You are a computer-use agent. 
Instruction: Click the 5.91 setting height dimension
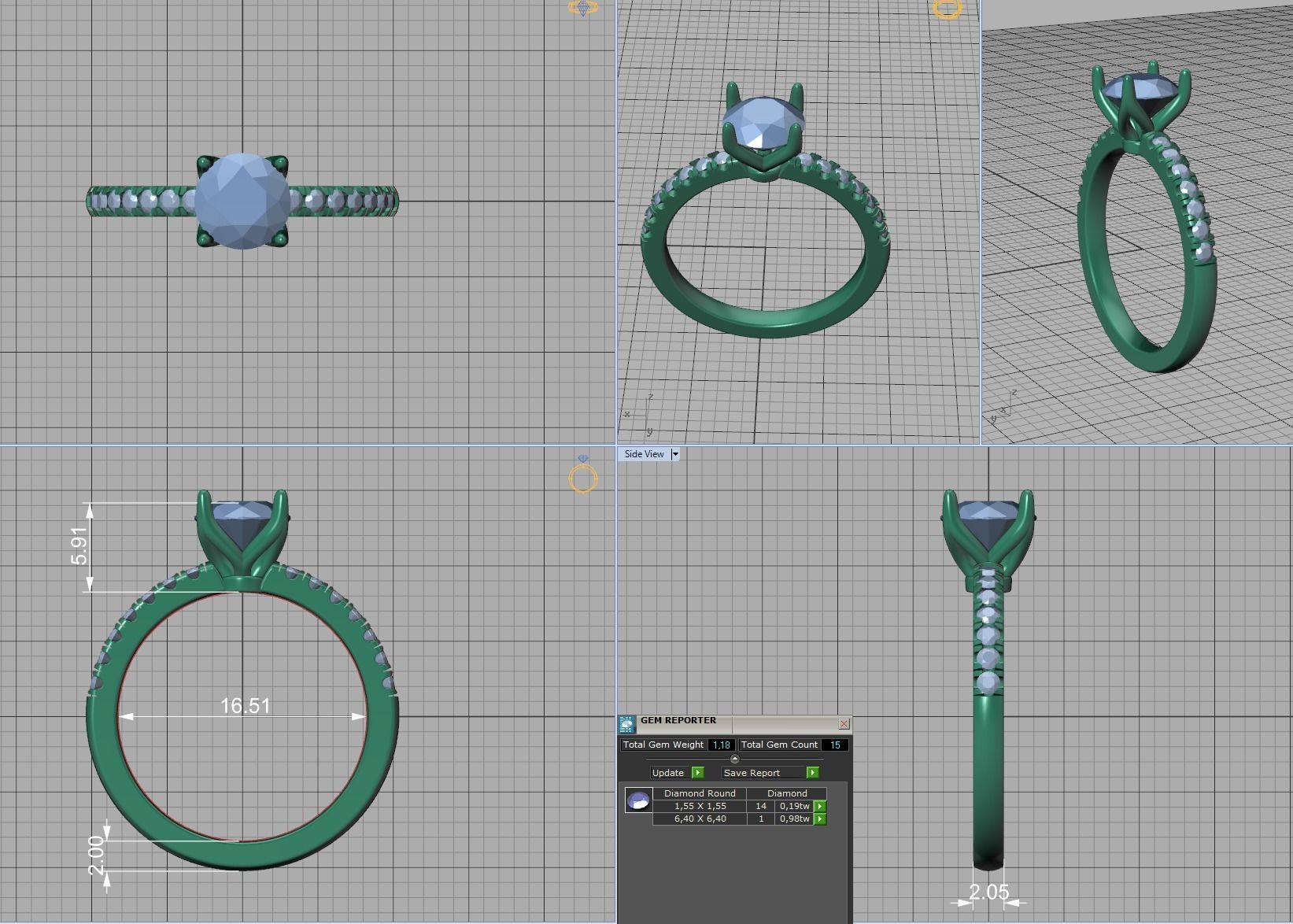[x=79, y=546]
